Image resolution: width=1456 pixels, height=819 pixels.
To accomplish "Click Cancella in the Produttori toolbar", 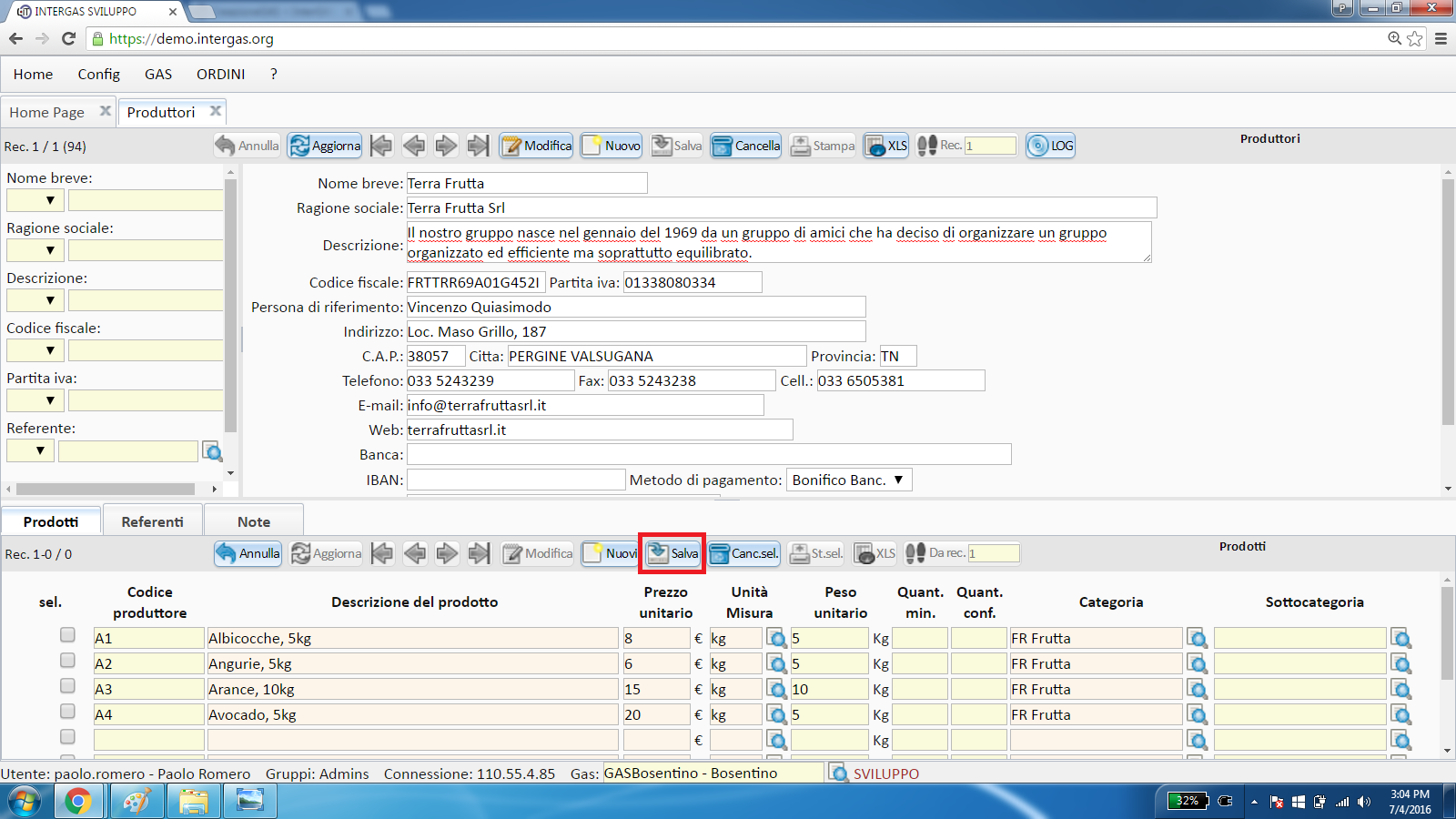I will pos(745,146).
